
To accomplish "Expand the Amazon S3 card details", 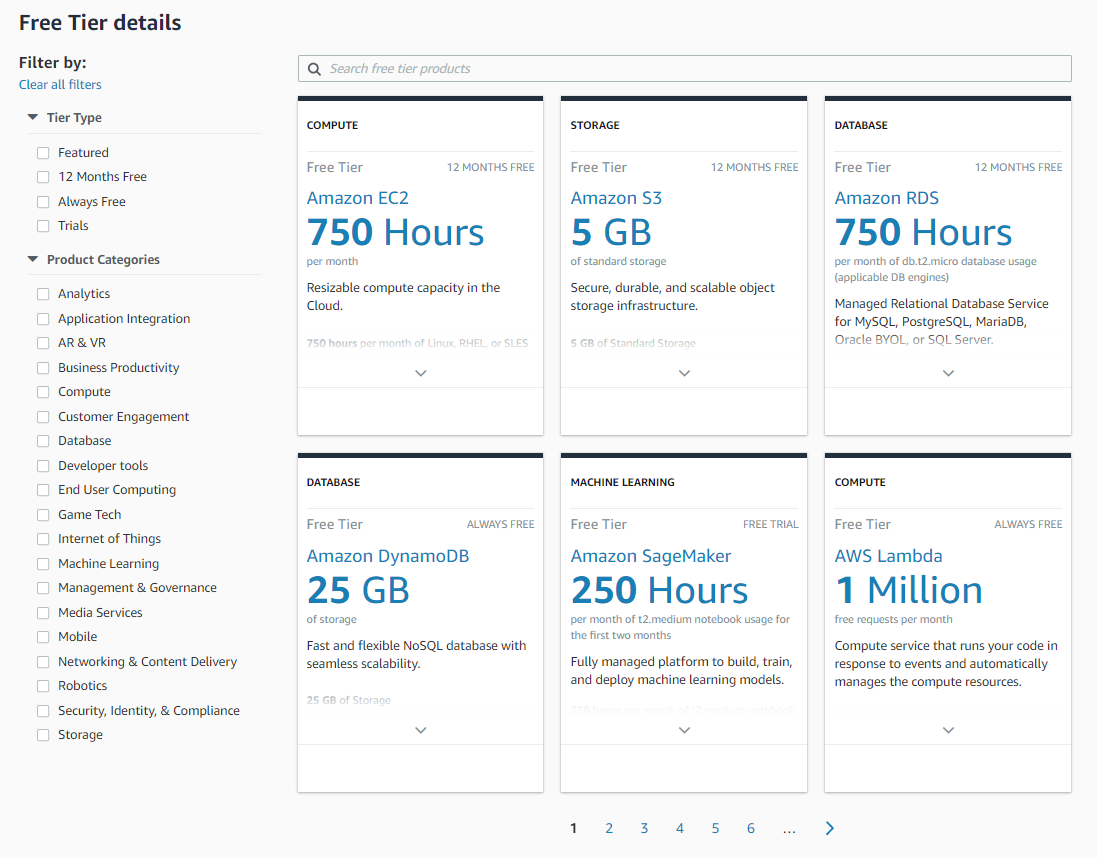I will [x=684, y=373].
